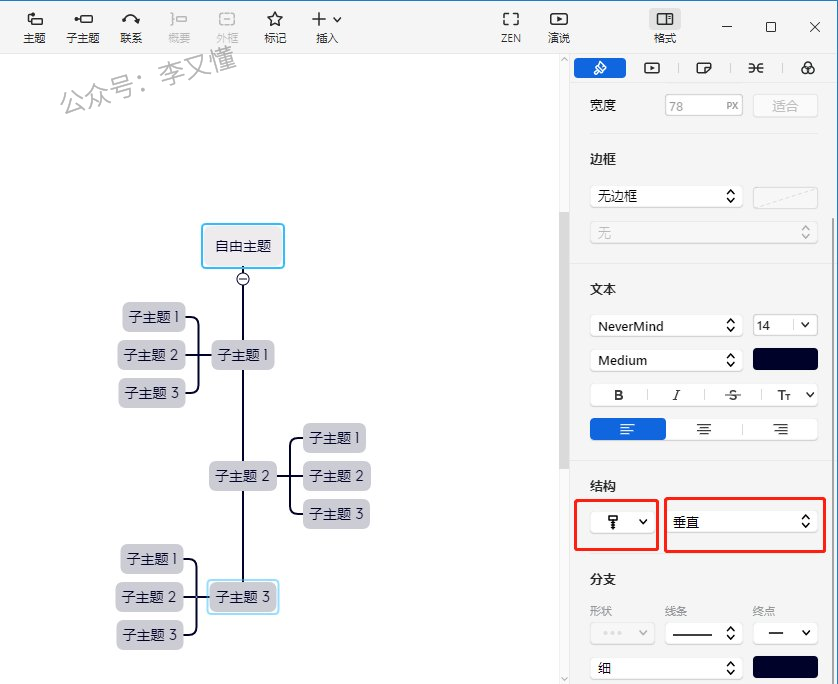Open the theme colors panel tab
Viewport: 838px width, 684px height.
[x=808, y=68]
